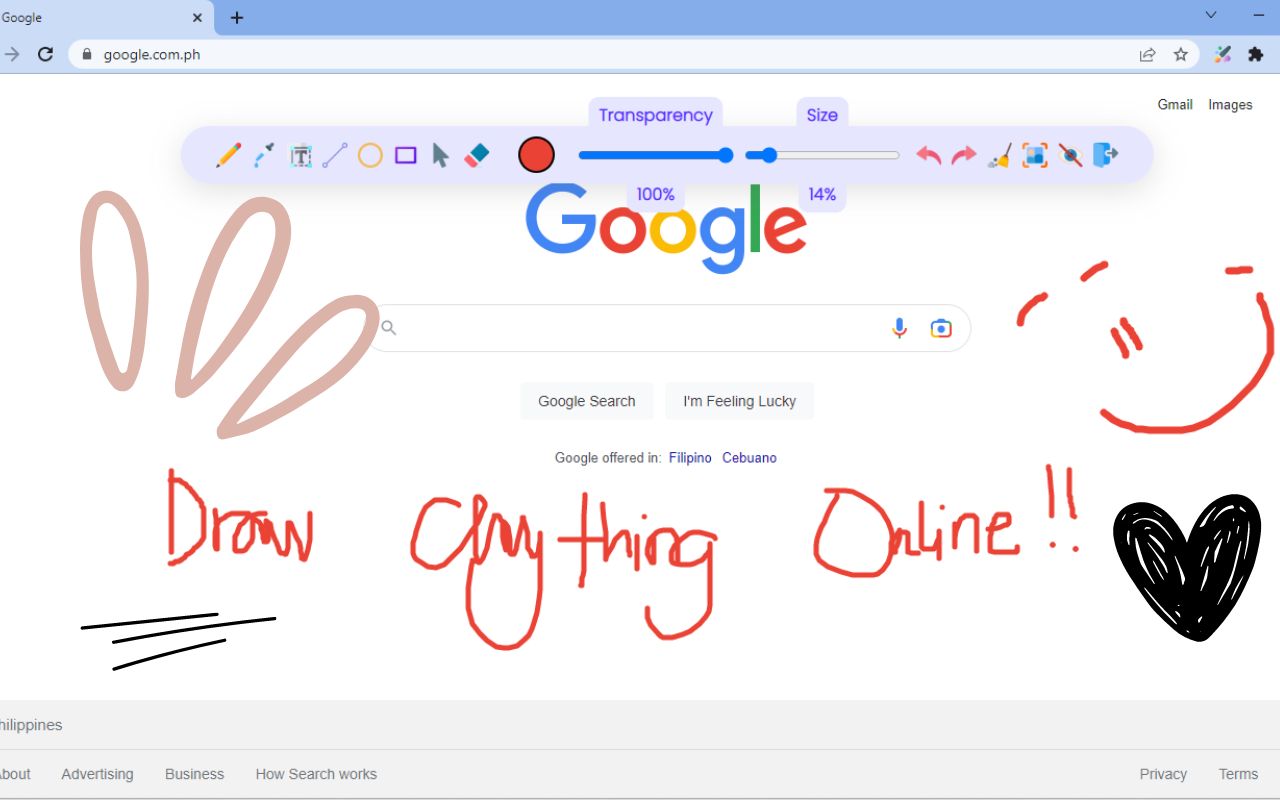Select the pencil drawing tool
This screenshot has height=800, width=1280.
pyautogui.click(x=228, y=155)
